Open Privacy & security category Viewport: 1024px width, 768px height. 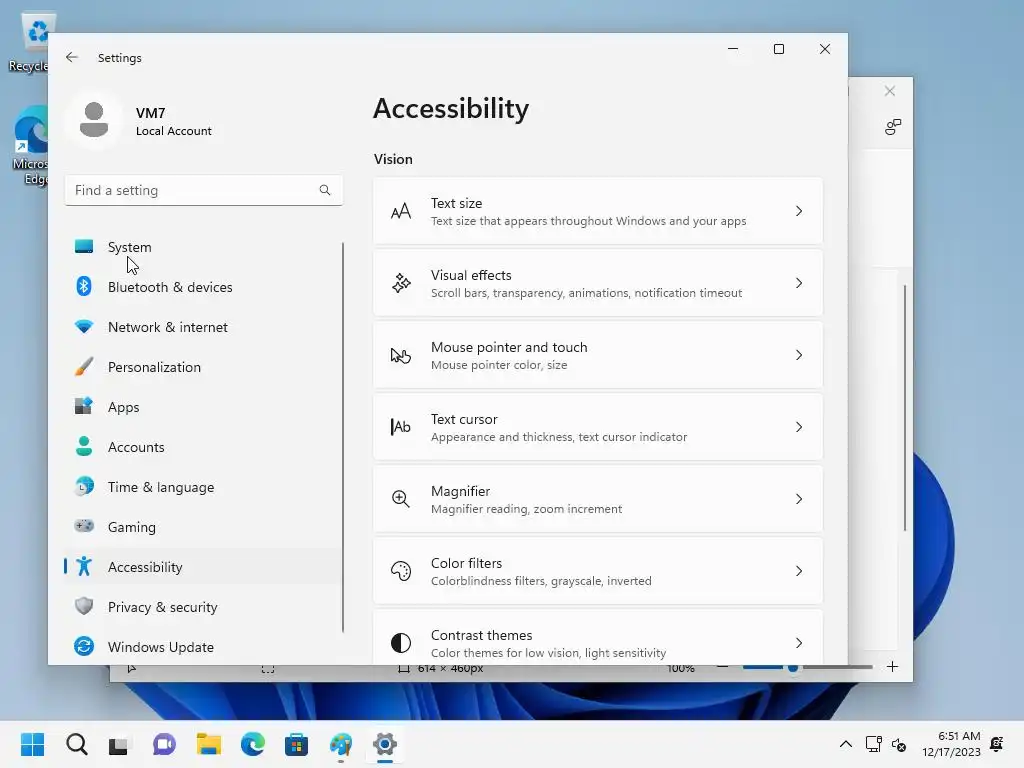(x=203, y=607)
